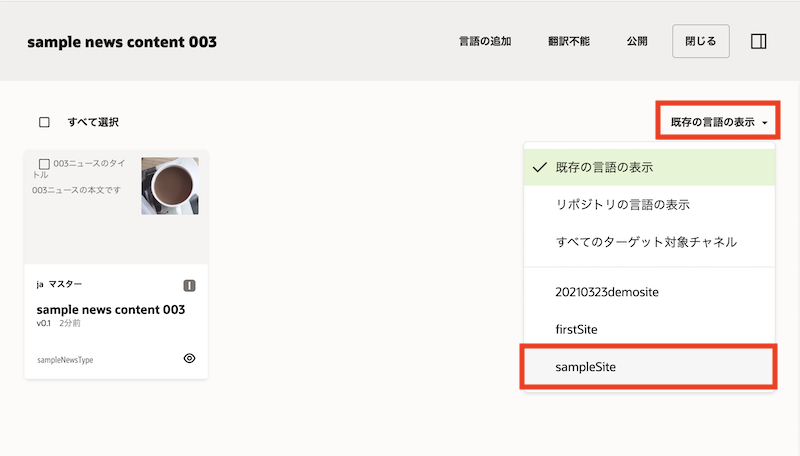Tick the checkbox on the 003 news card
Viewport: 800px width, 456px height.
(x=44, y=163)
